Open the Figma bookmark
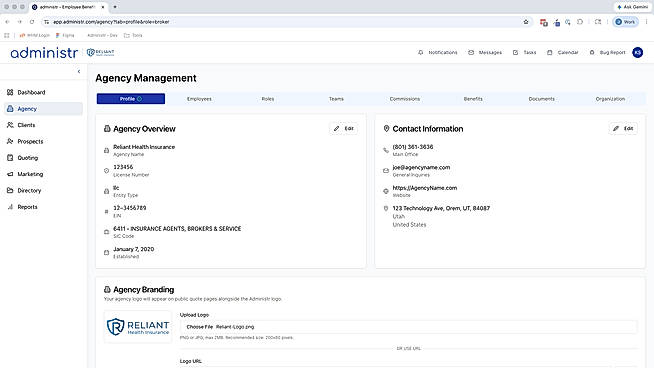This screenshot has width=654, height=368. point(65,35)
